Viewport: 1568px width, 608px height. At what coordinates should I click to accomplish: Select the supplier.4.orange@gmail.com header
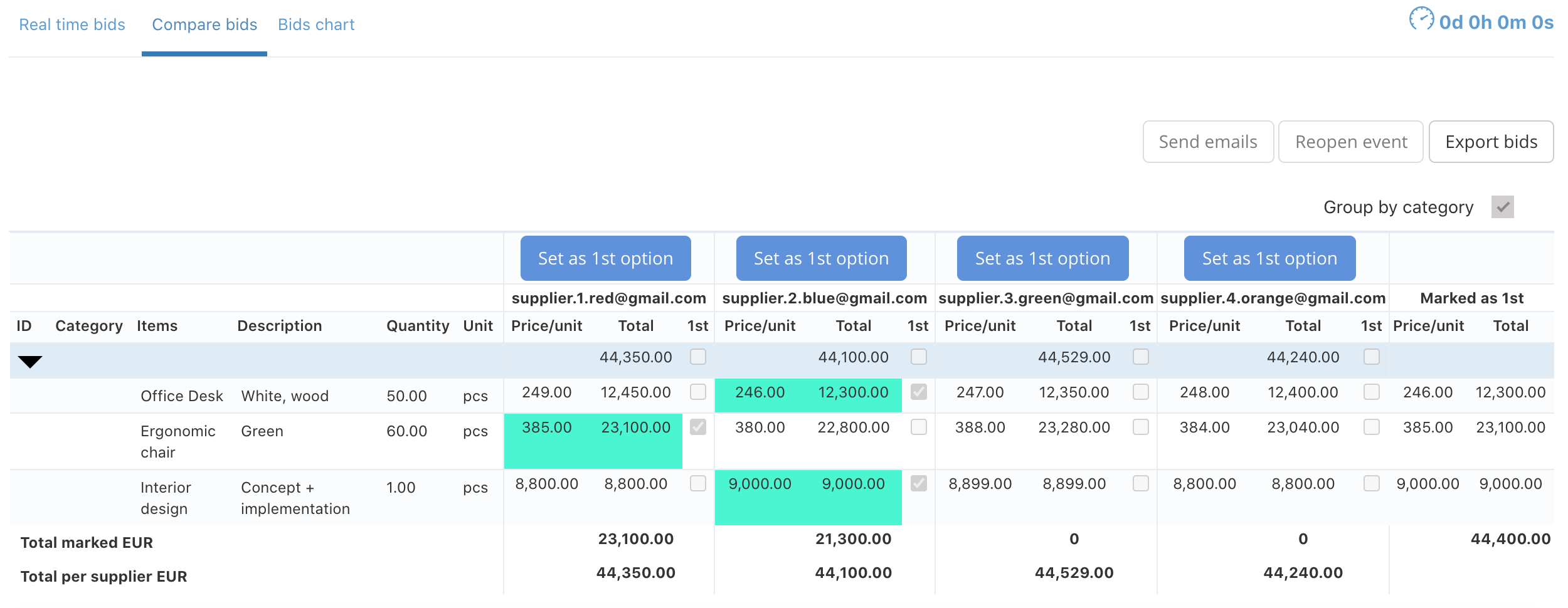pos(1273,298)
